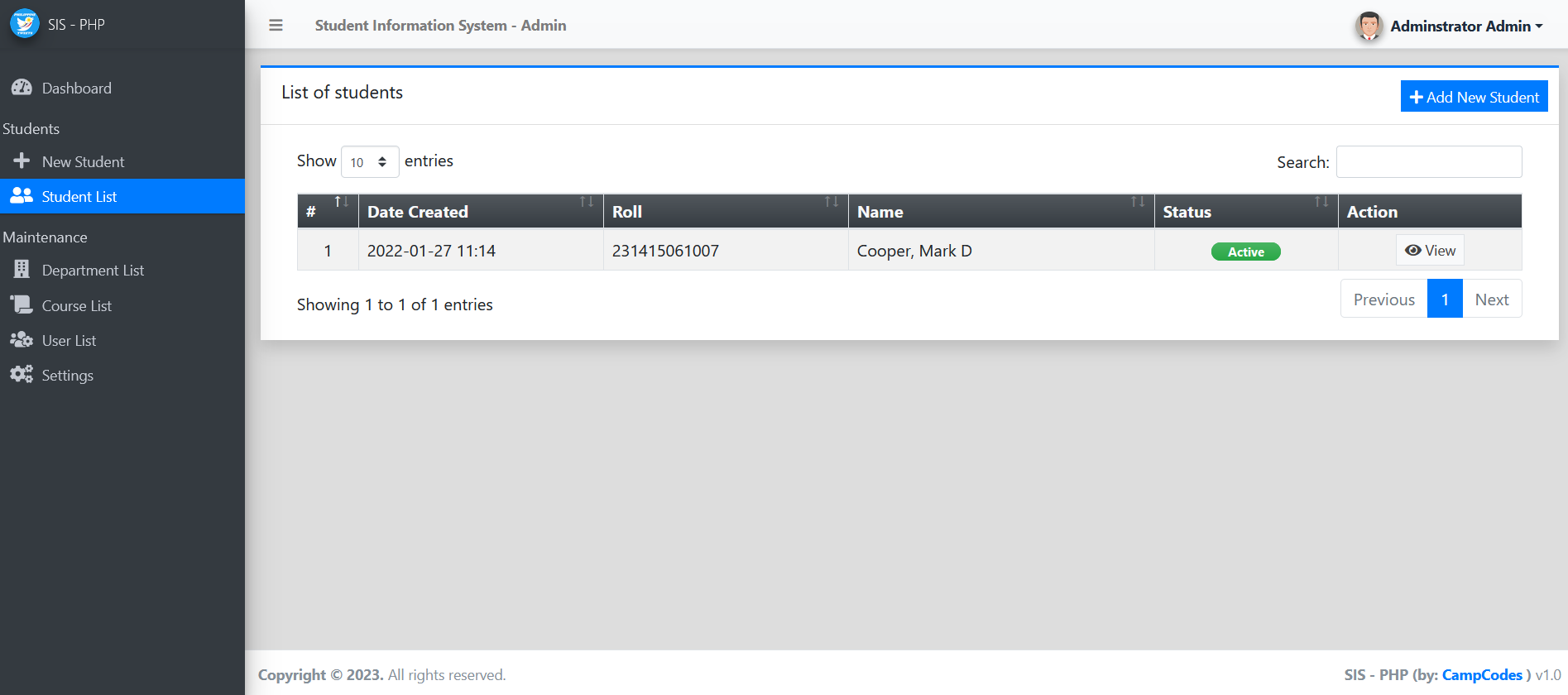1568x695 pixels.
Task: Click the List of students heading
Action: click(x=342, y=93)
